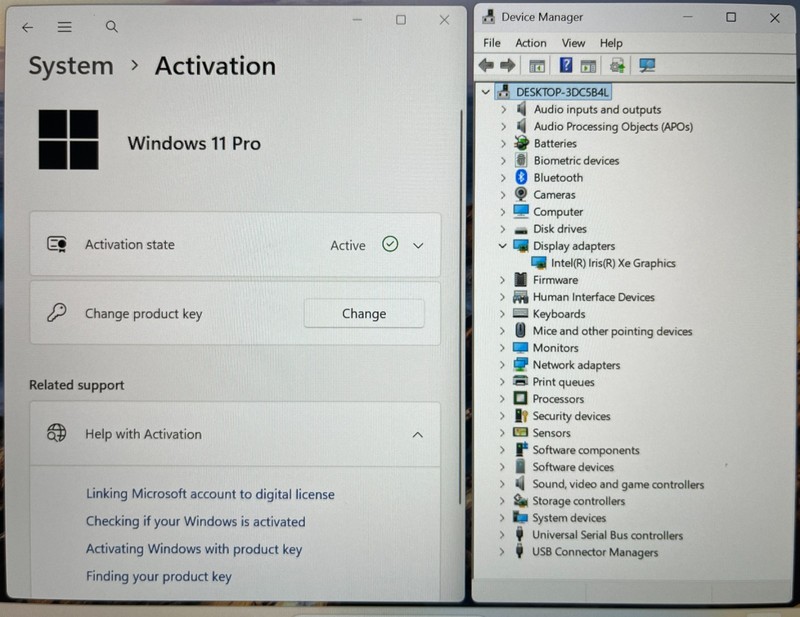The image size is (800, 617).
Task: Expand the USB Connector Managers node
Action: (502, 552)
